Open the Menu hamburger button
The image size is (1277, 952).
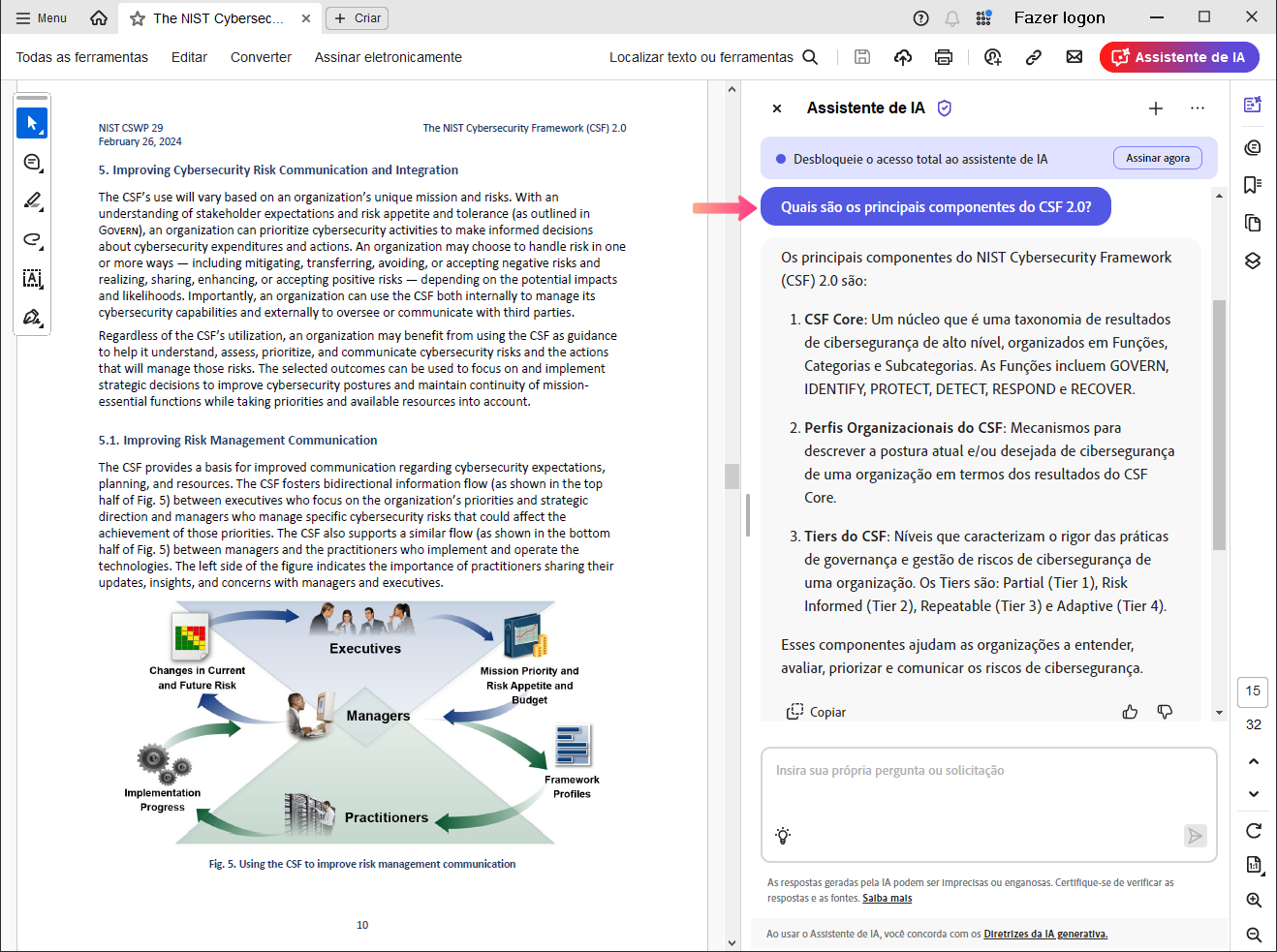click(x=42, y=17)
